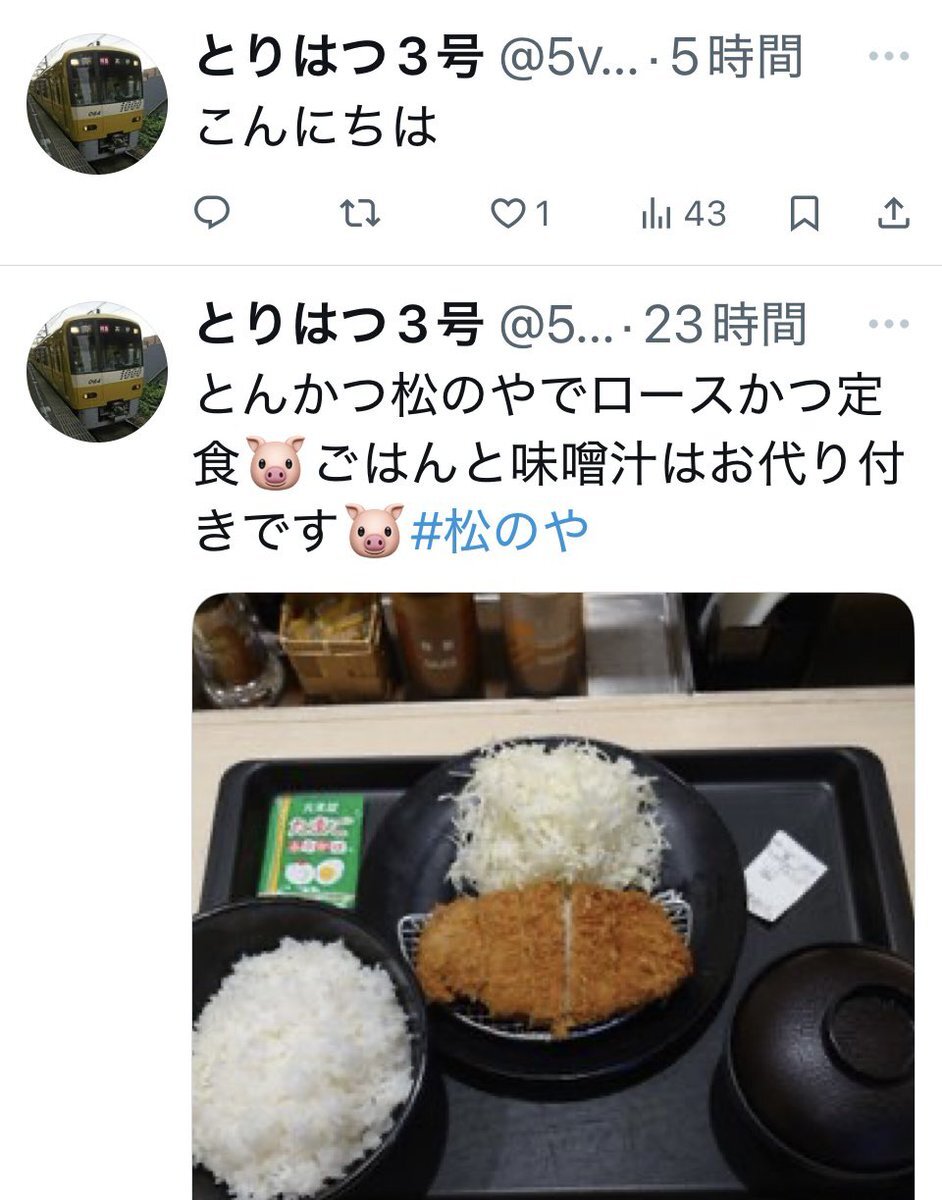The width and height of the screenshot is (942, 1200).
Task: View analytics showing 43 views
Action: coord(683,213)
